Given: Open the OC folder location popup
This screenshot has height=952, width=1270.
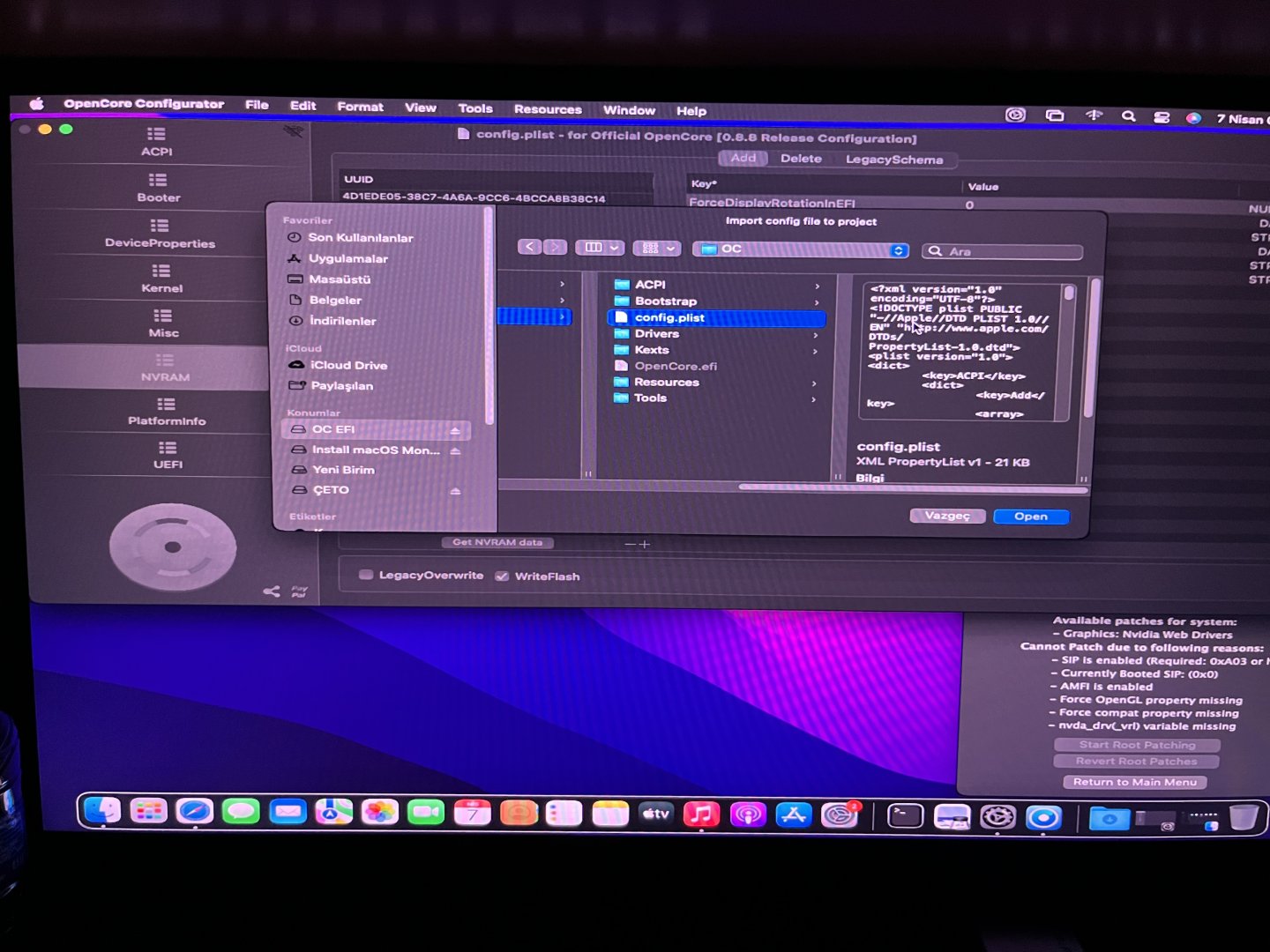Looking at the screenshot, I should 801,249.
